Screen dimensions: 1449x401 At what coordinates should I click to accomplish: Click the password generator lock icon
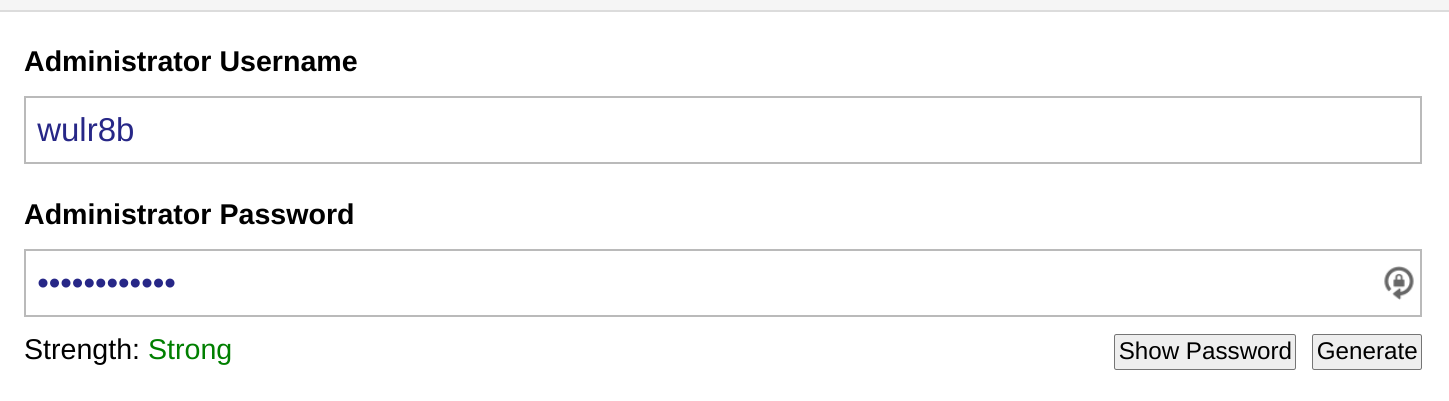coord(1398,282)
